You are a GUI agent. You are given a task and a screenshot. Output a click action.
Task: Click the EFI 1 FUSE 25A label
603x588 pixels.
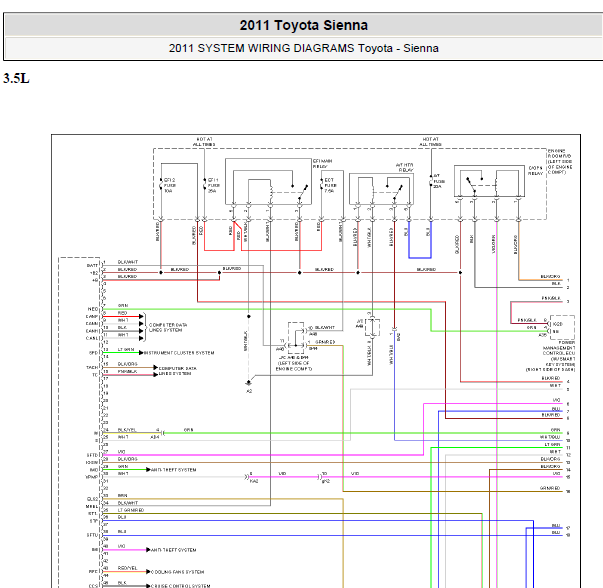click(x=213, y=185)
